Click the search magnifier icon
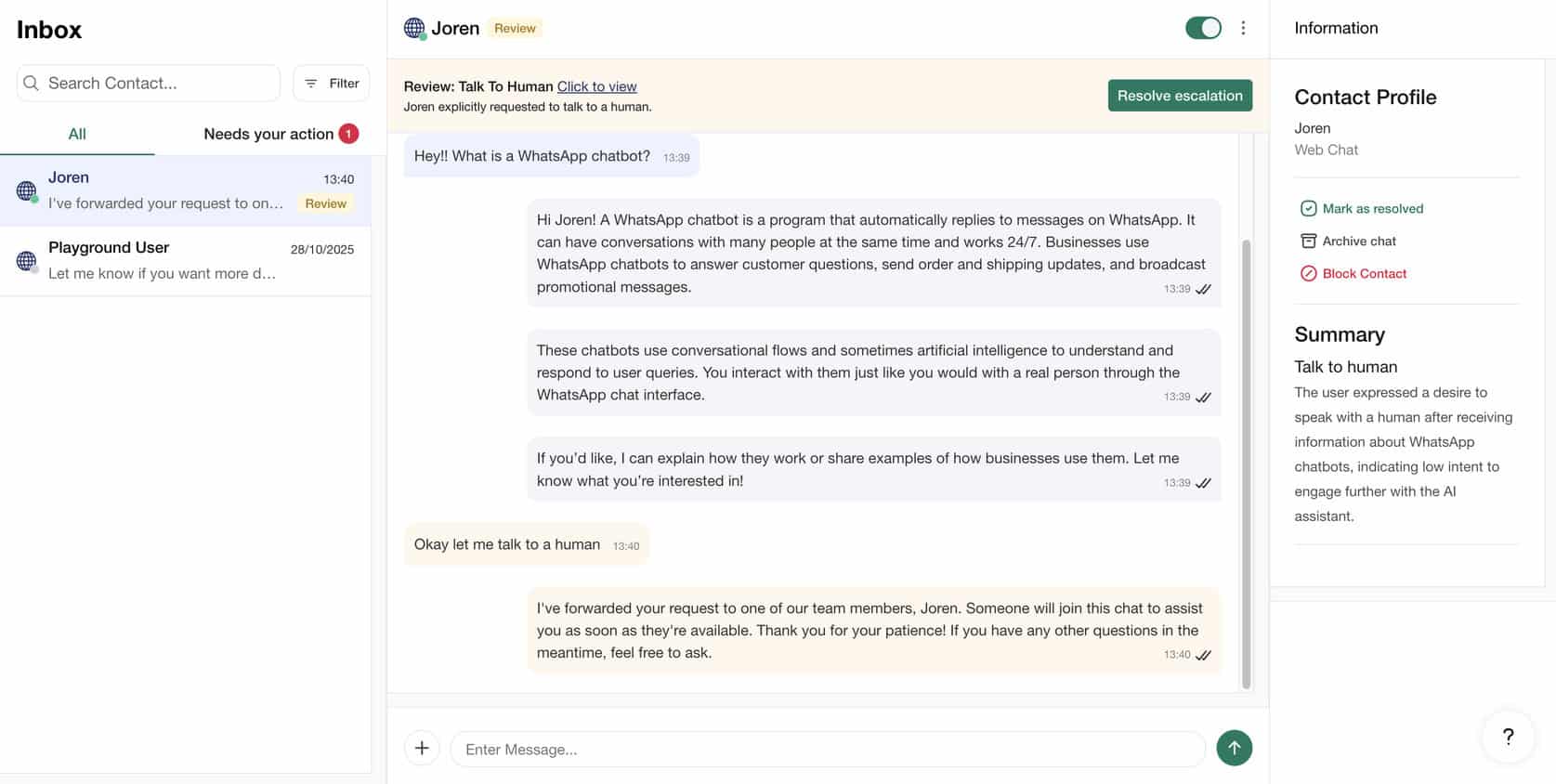This screenshot has height=784, width=1556. click(x=32, y=84)
